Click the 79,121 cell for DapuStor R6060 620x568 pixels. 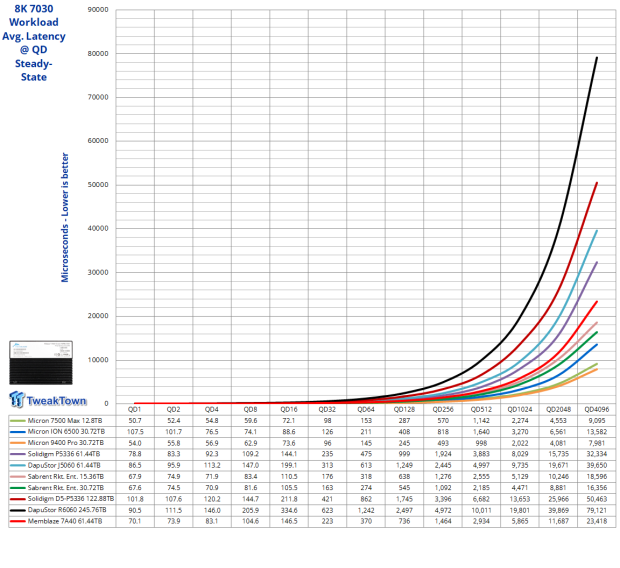tap(597, 510)
